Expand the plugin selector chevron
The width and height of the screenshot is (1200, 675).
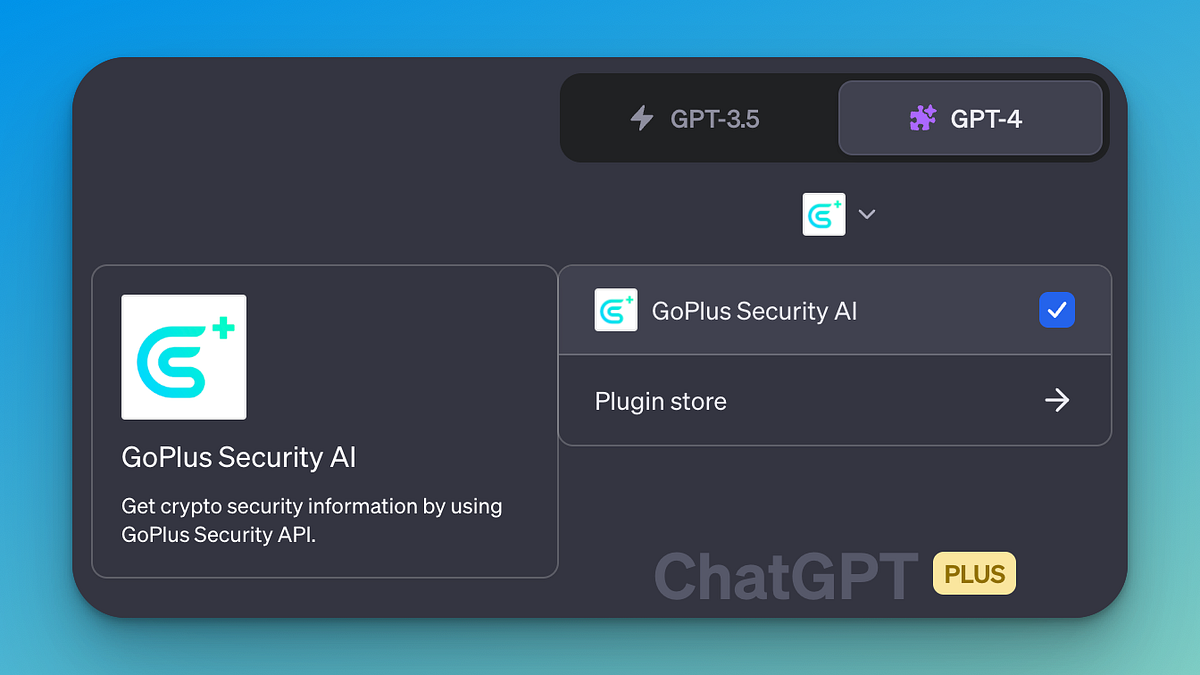click(x=867, y=214)
